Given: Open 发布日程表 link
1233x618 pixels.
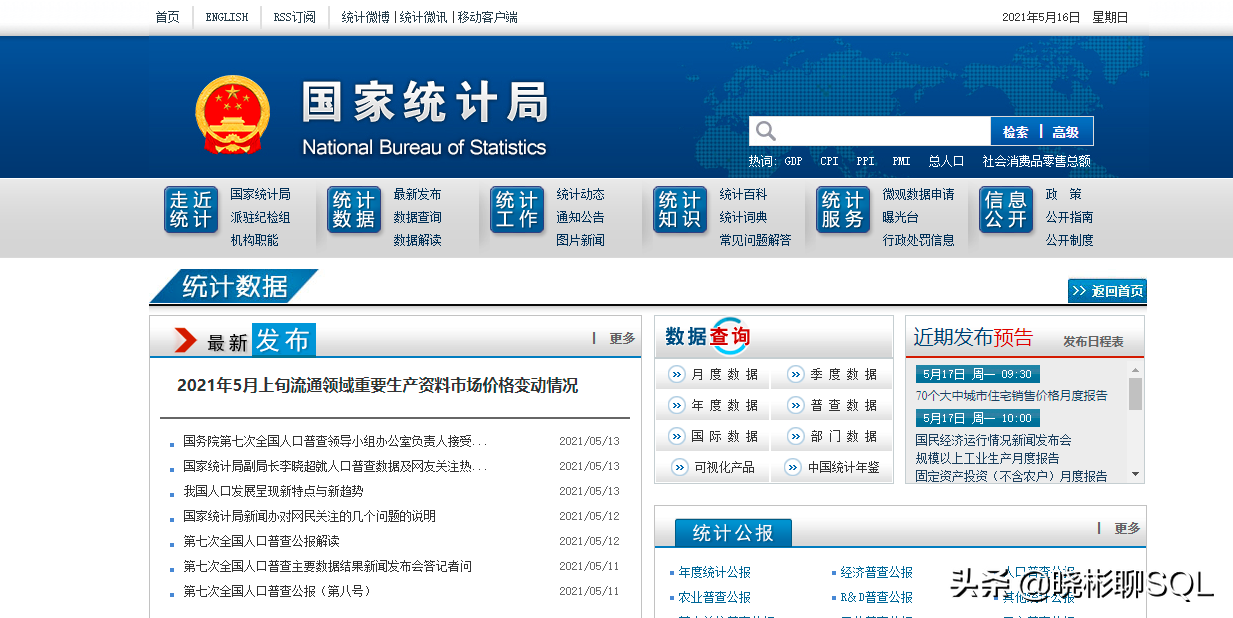Looking at the screenshot, I should pyautogui.click(x=1093, y=342).
